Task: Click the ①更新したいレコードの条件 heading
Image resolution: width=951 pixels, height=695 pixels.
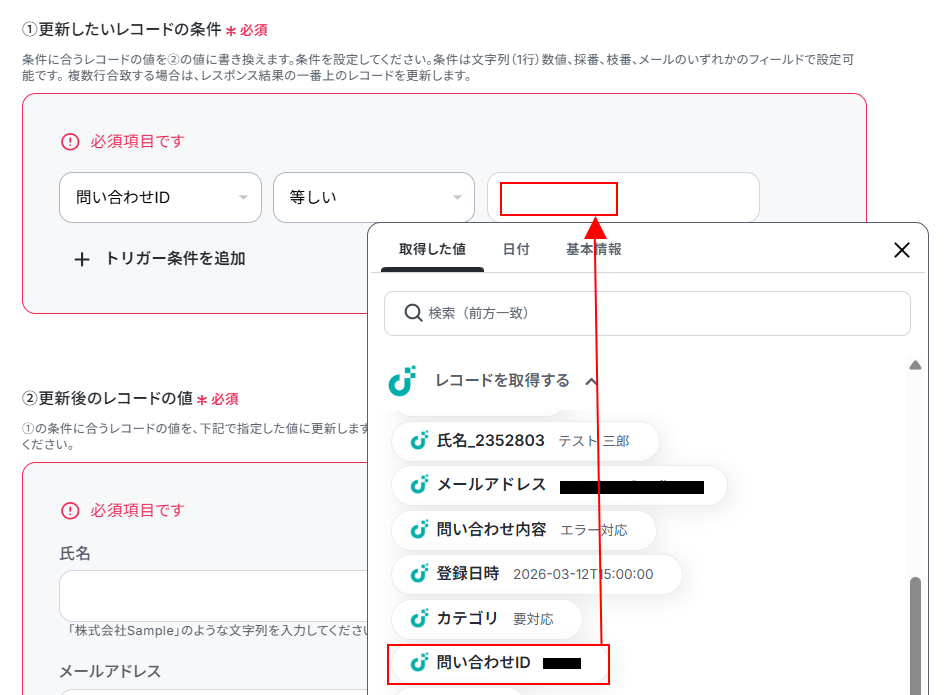Action: (122, 30)
